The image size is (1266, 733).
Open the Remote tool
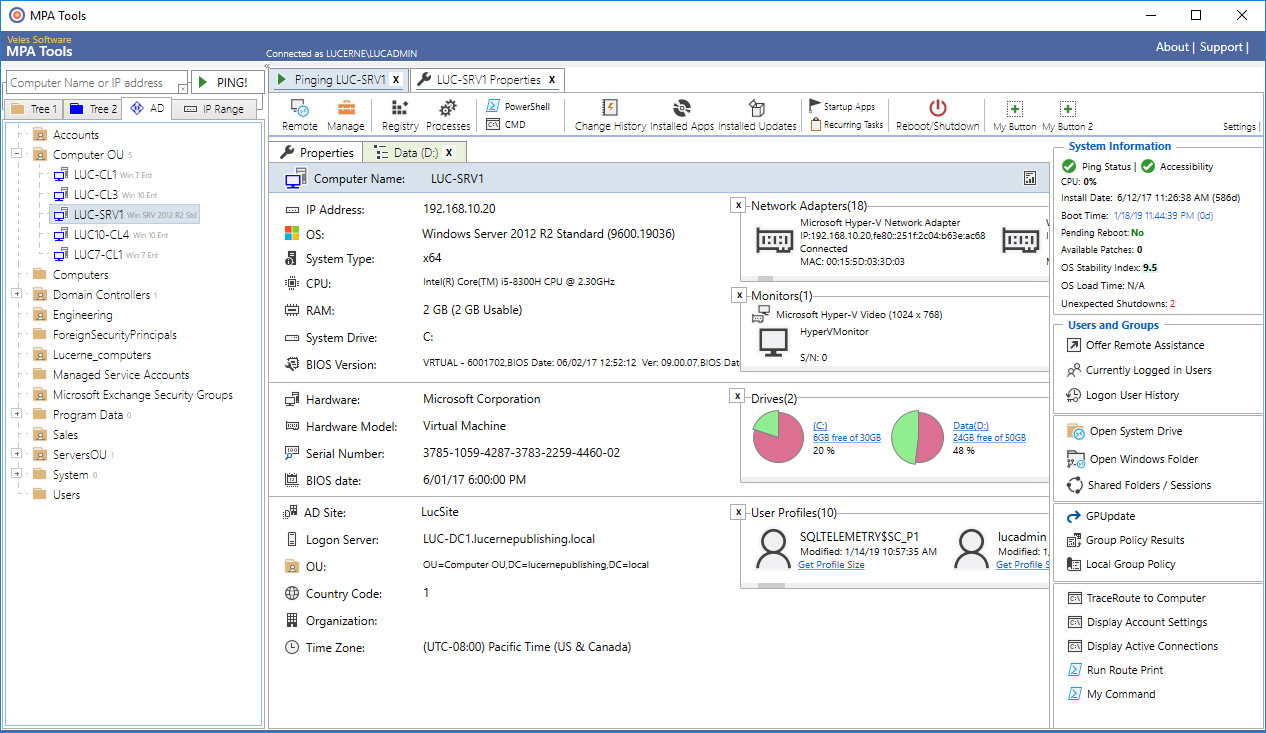(299, 115)
